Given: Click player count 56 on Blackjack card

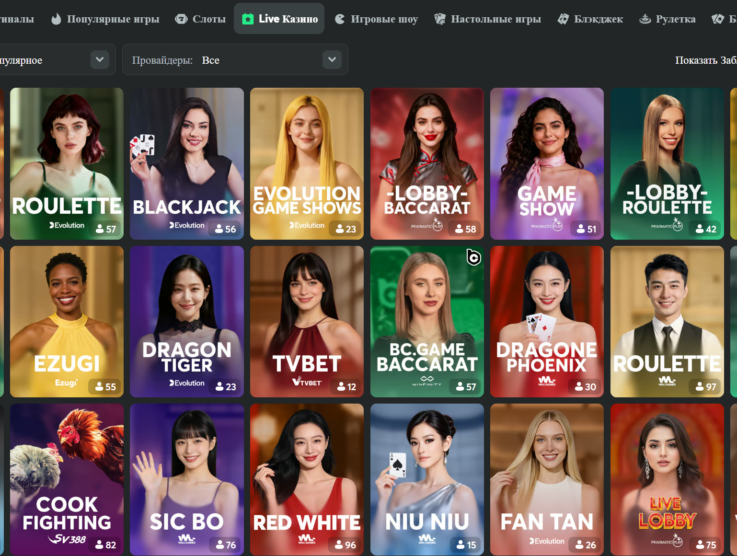Looking at the screenshot, I should click(x=226, y=229).
